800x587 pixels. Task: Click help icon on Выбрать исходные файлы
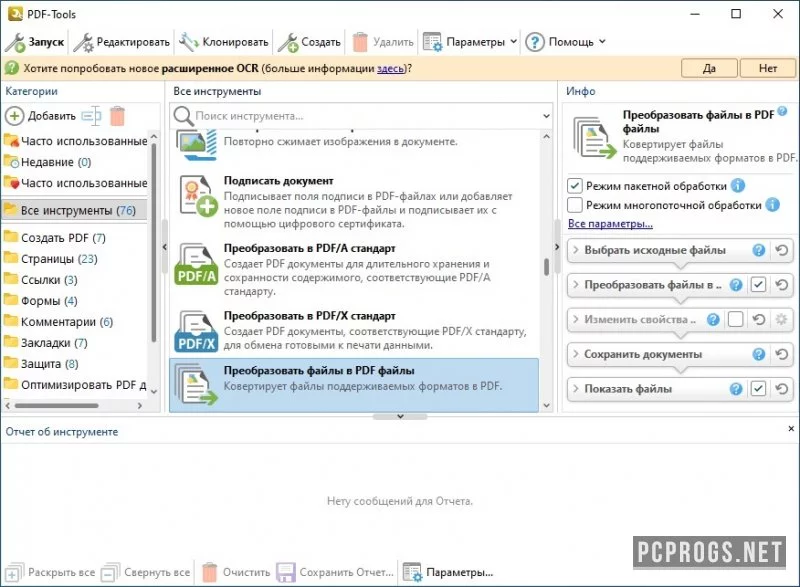click(759, 250)
